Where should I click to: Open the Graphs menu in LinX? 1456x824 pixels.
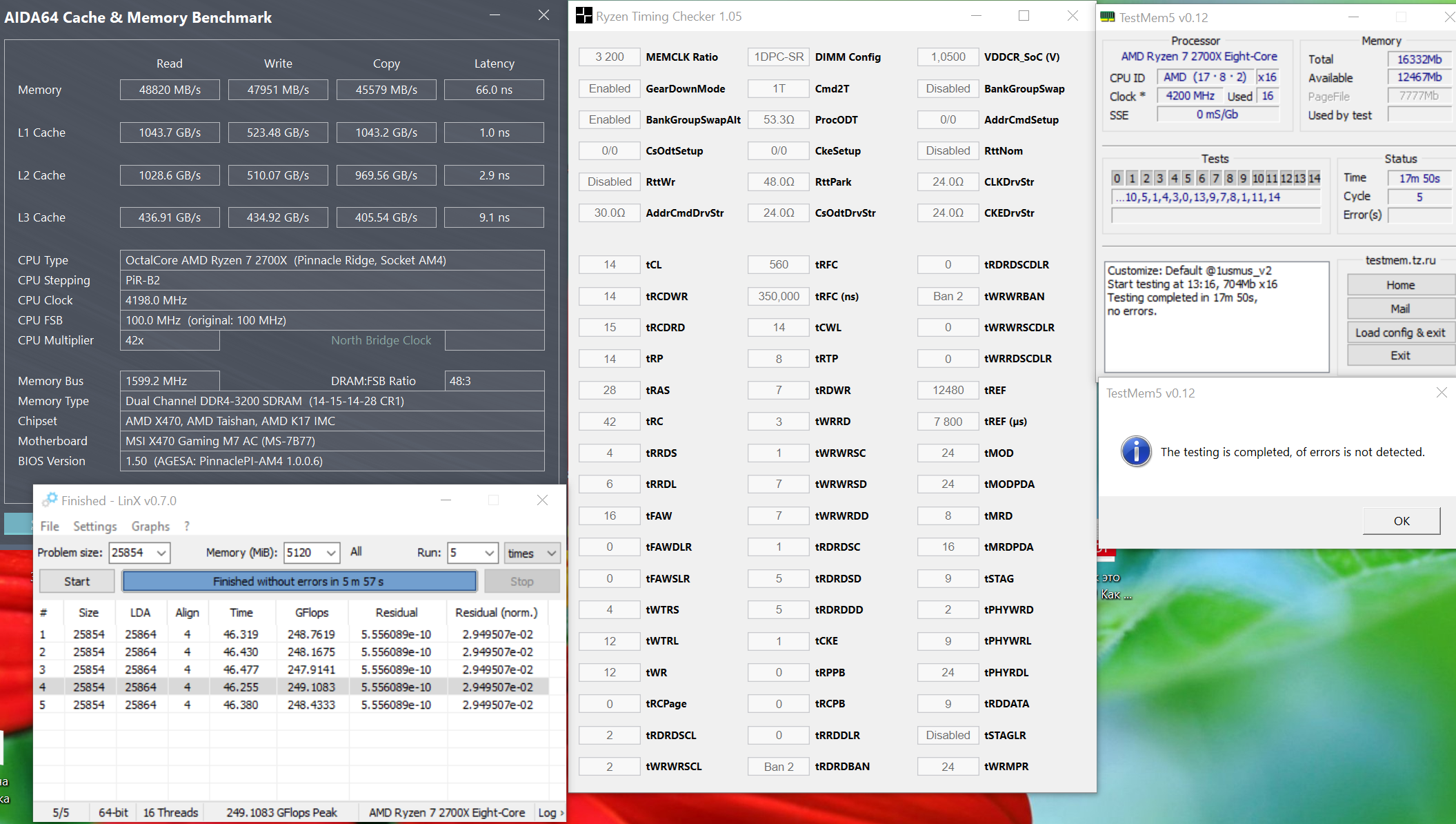click(x=150, y=526)
